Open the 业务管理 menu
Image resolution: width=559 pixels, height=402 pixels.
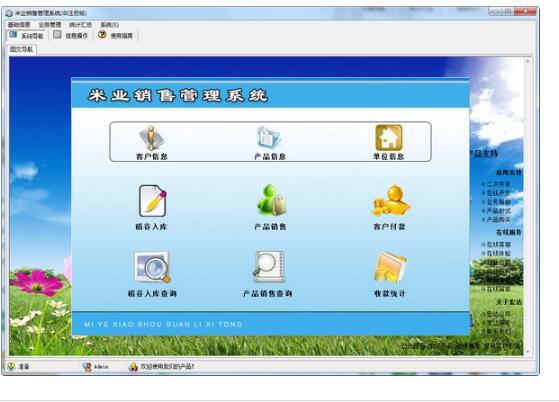(x=50, y=25)
